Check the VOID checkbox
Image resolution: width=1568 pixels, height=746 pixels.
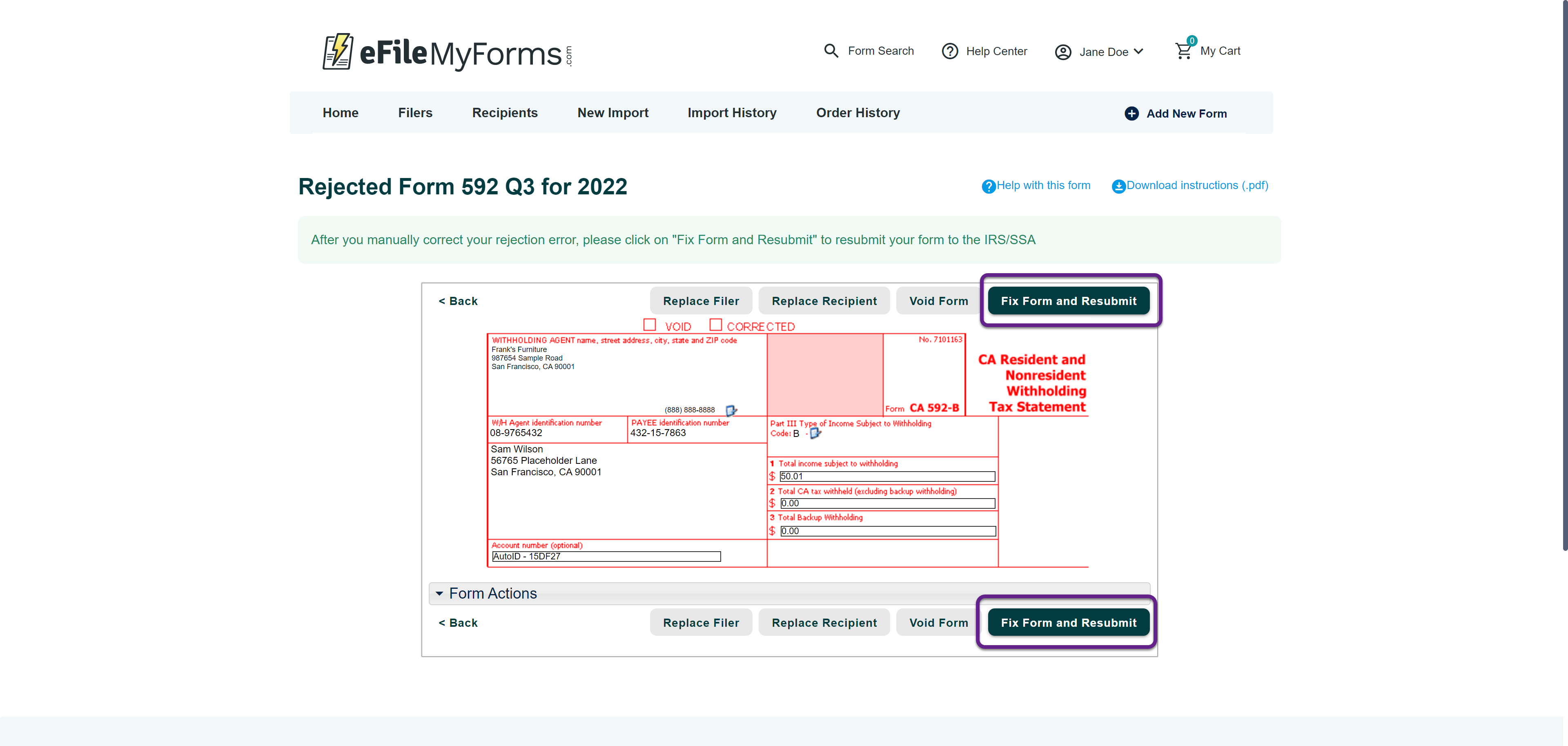coord(650,325)
